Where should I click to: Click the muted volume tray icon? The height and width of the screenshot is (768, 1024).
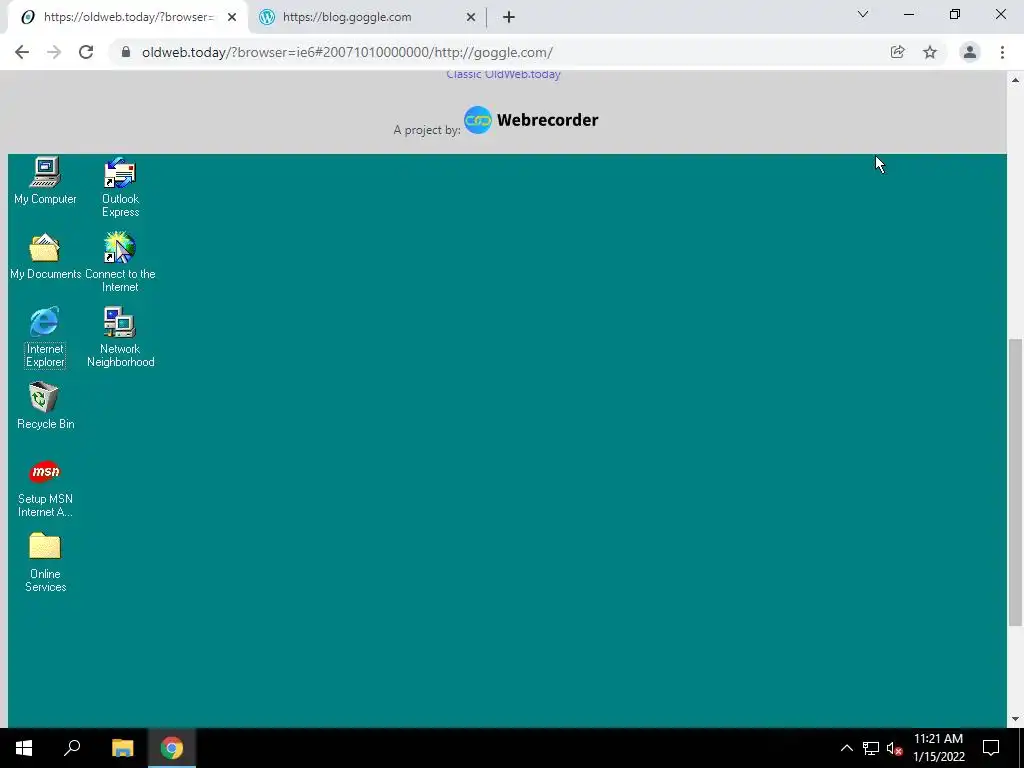coord(894,748)
